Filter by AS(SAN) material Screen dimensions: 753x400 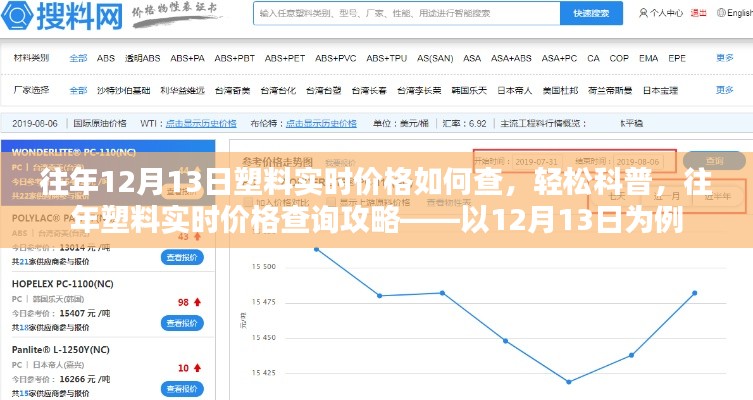coord(435,58)
